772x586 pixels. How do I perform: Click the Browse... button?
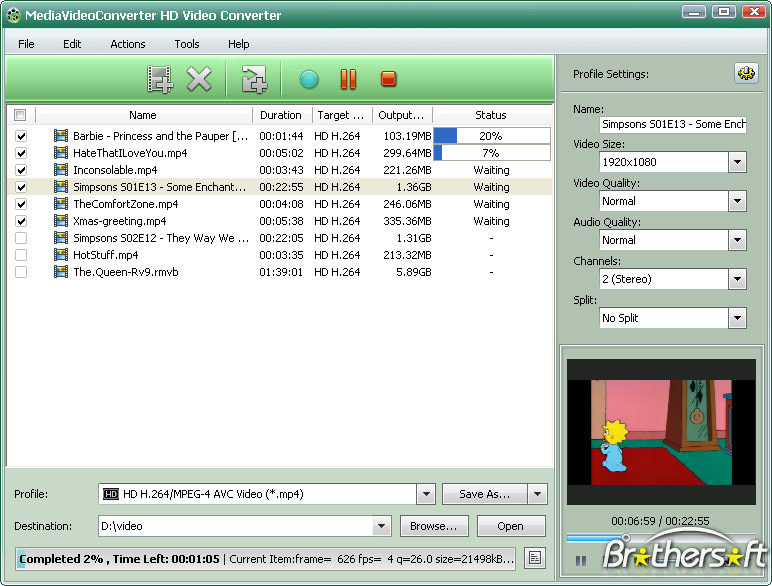coord(435,526)
